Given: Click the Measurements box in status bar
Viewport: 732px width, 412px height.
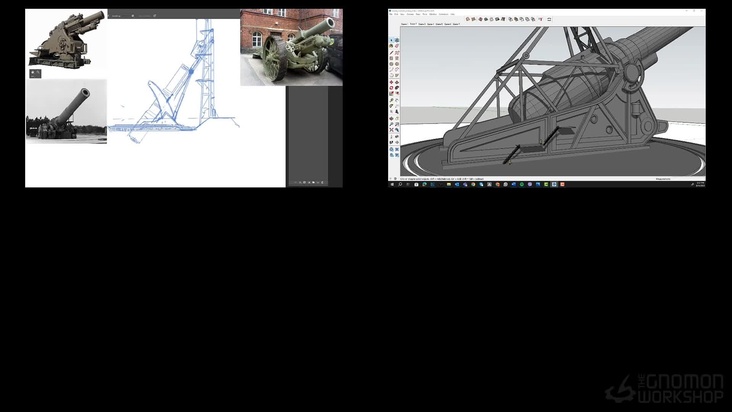Looking at the screenshot, I should [690, 179].
